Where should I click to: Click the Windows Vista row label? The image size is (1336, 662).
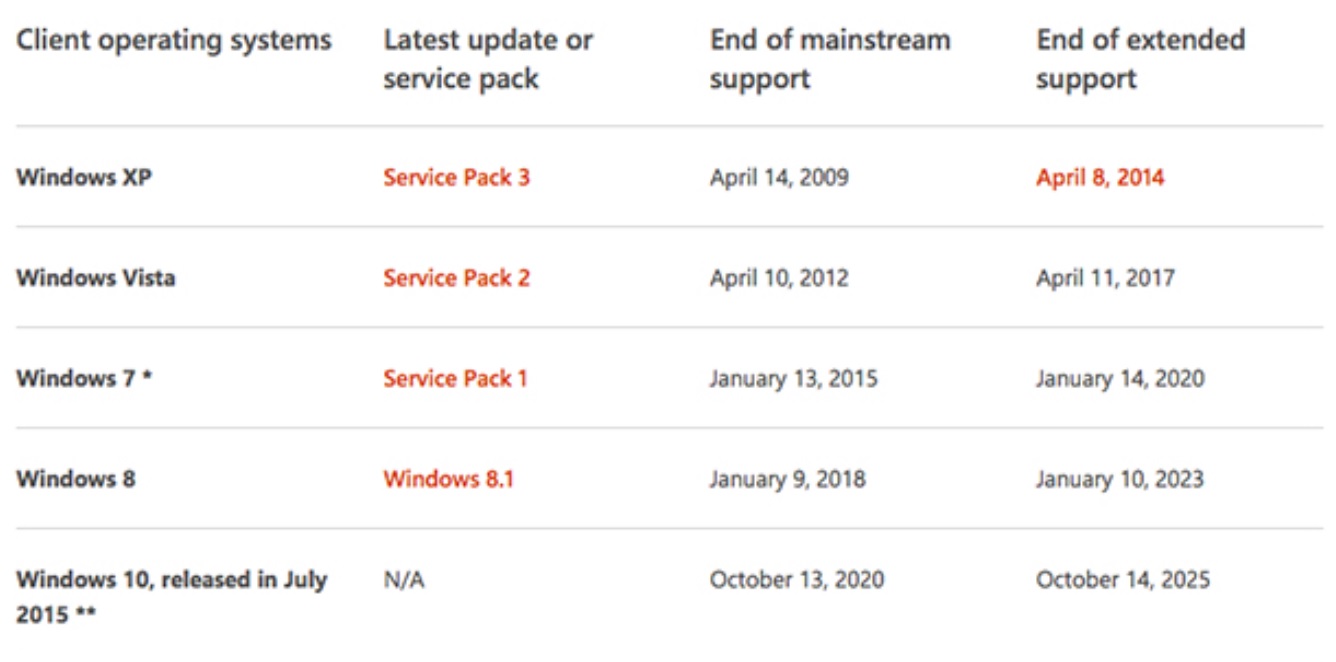click(95, 278)
